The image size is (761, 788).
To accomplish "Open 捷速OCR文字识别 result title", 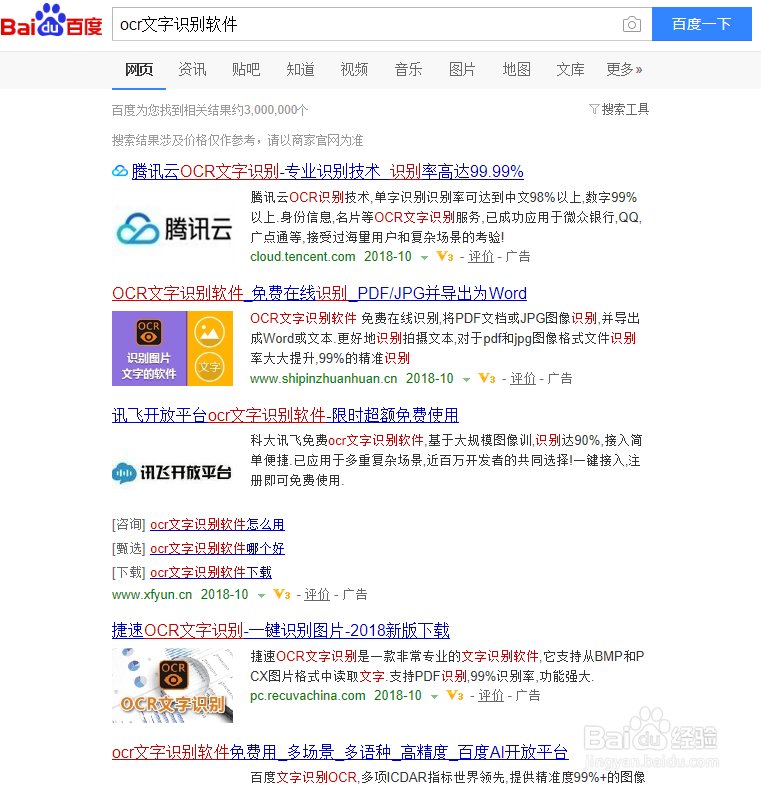I will 280,631.
